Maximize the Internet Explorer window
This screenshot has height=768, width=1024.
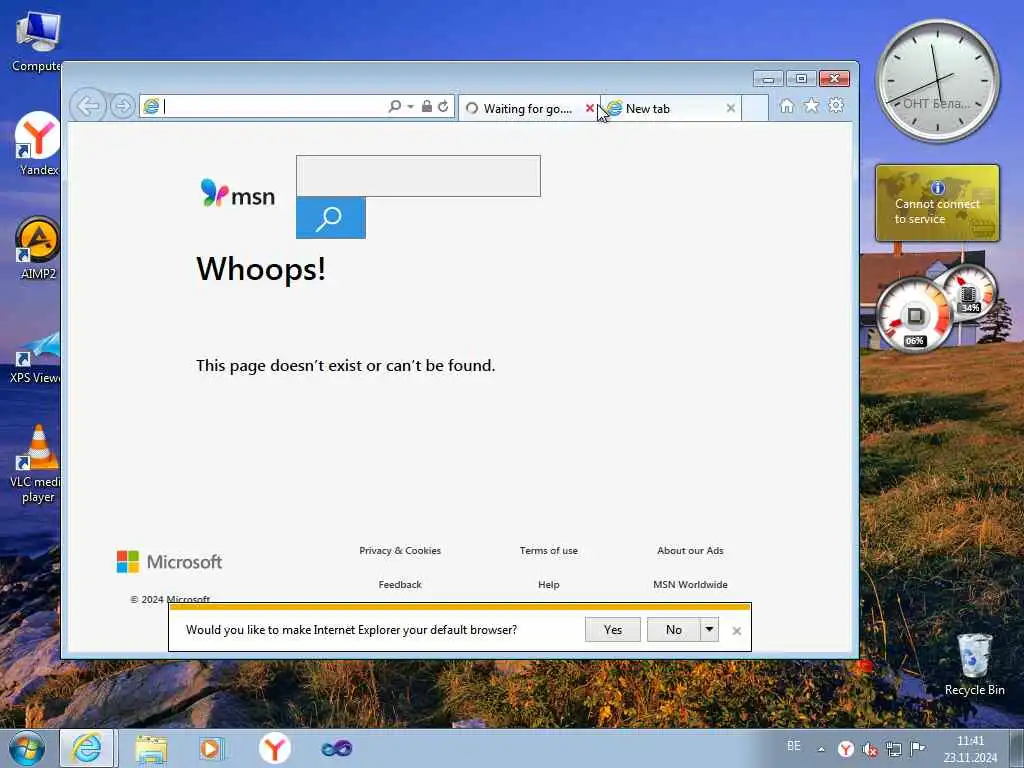pyautogui.click(x=801, y=79)
